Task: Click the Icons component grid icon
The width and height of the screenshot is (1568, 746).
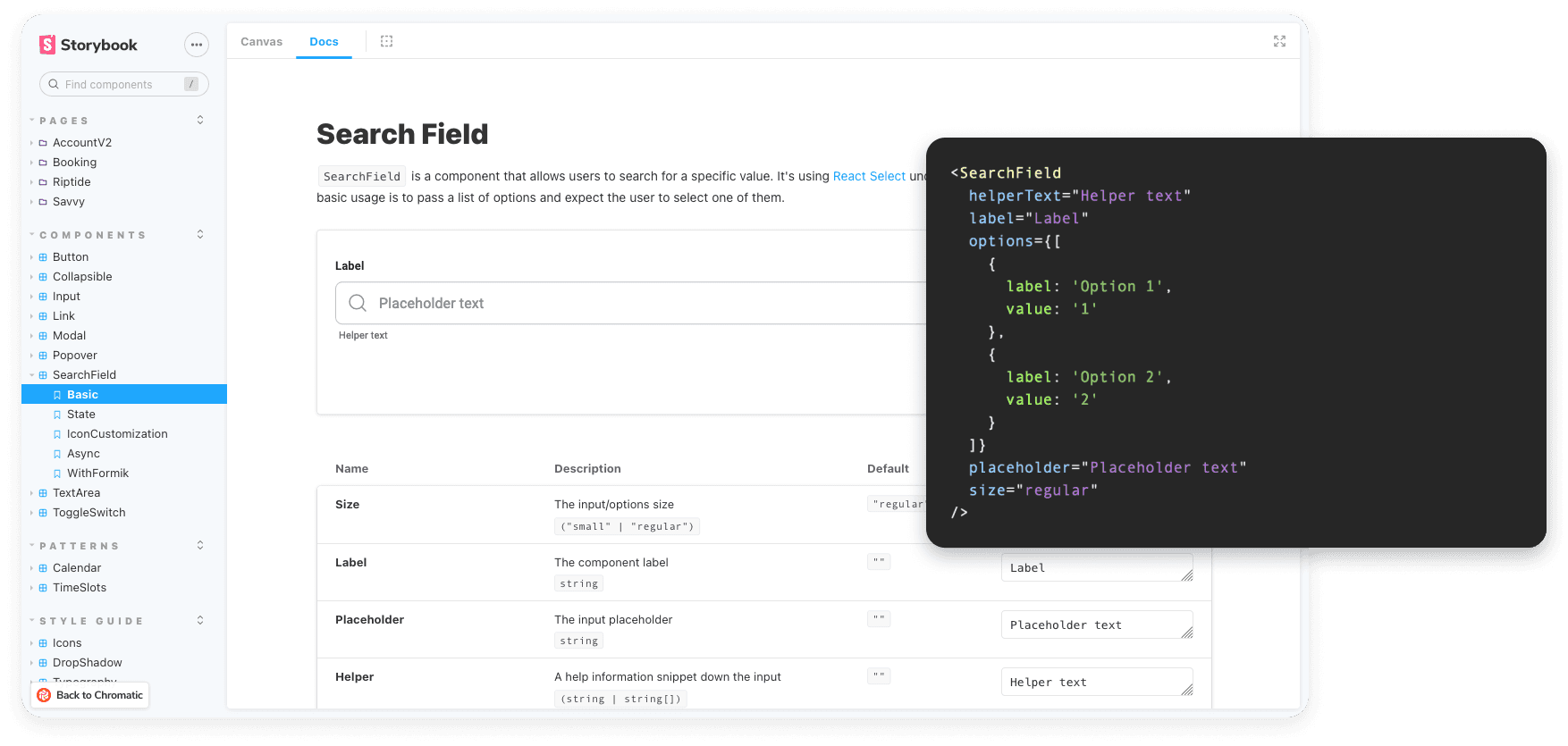Action: coord(43,643)
